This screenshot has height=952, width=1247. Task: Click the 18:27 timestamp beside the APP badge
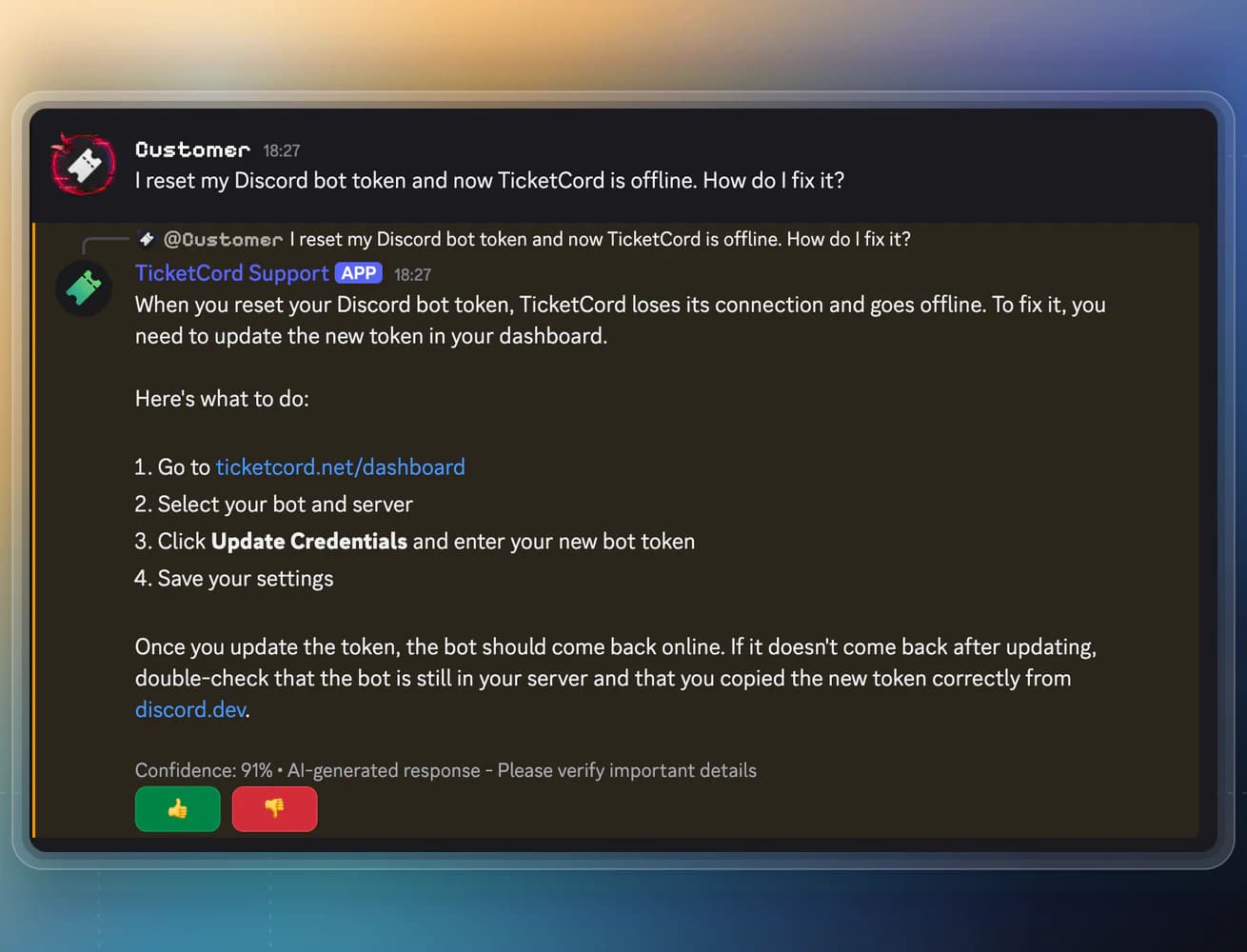[412, 274]
